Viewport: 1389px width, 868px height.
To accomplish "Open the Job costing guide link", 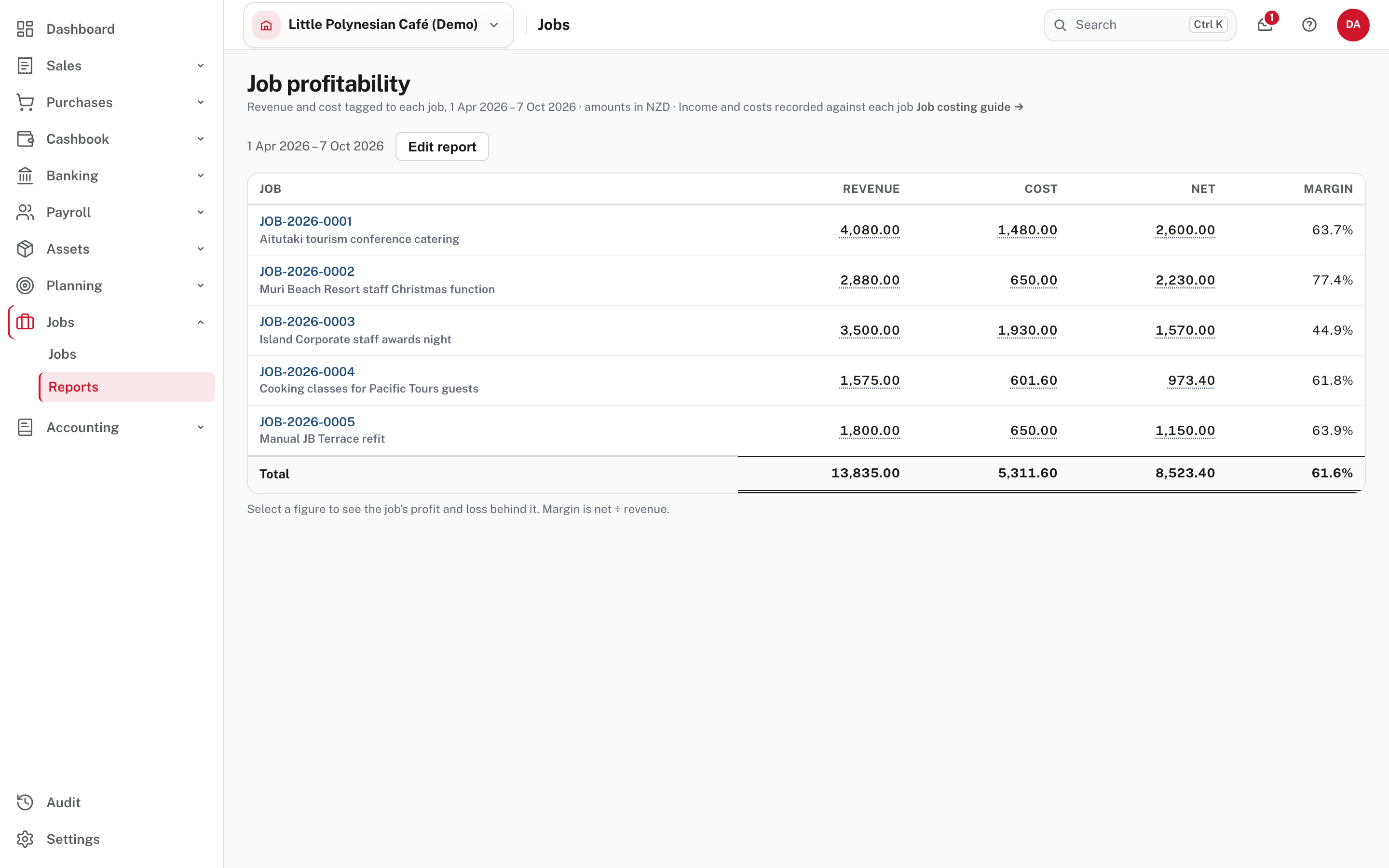I will pos(969,107).
